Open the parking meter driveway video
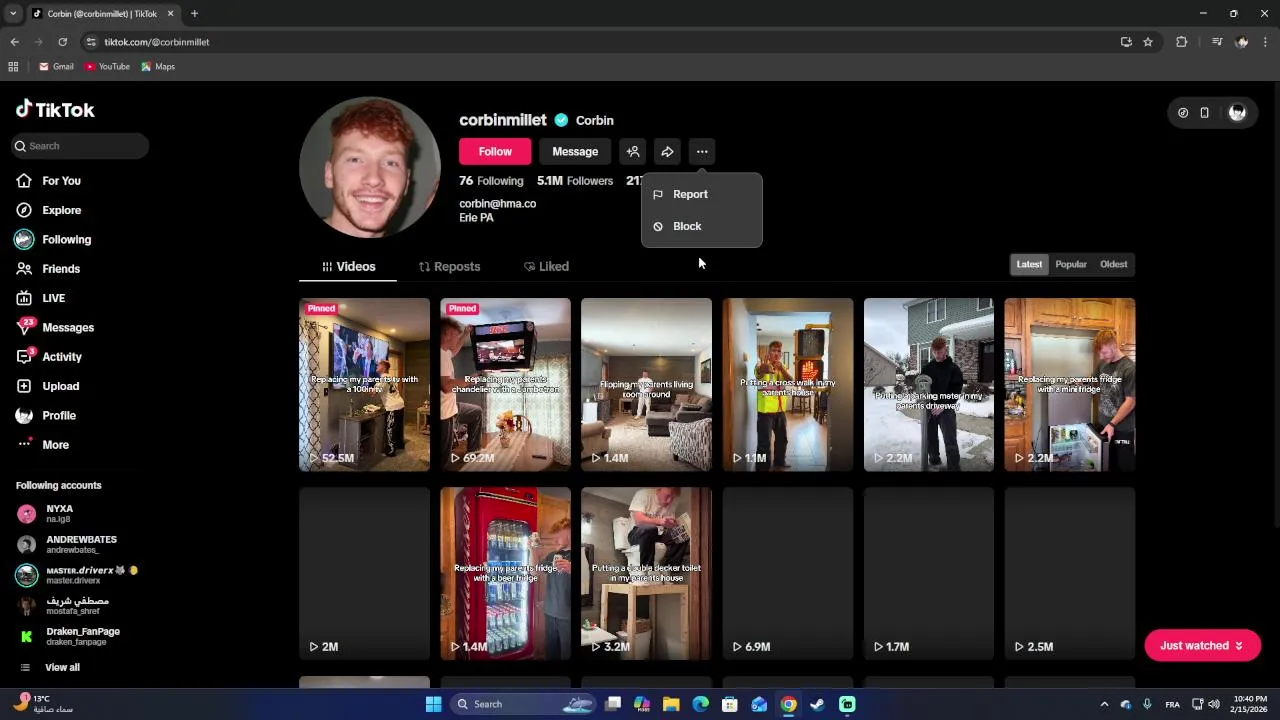The image size is (1280, 720). point(928,384)
